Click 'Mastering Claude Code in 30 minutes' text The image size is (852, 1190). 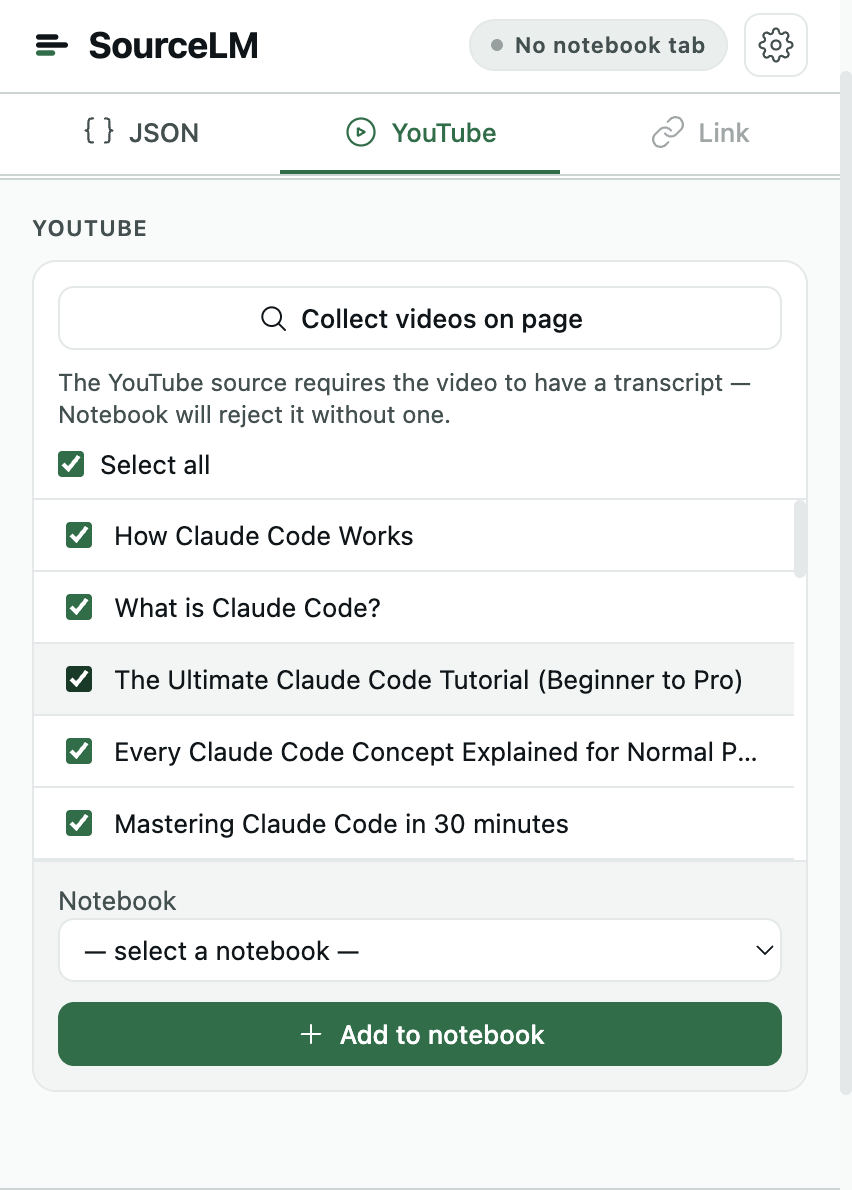point(341,823)
